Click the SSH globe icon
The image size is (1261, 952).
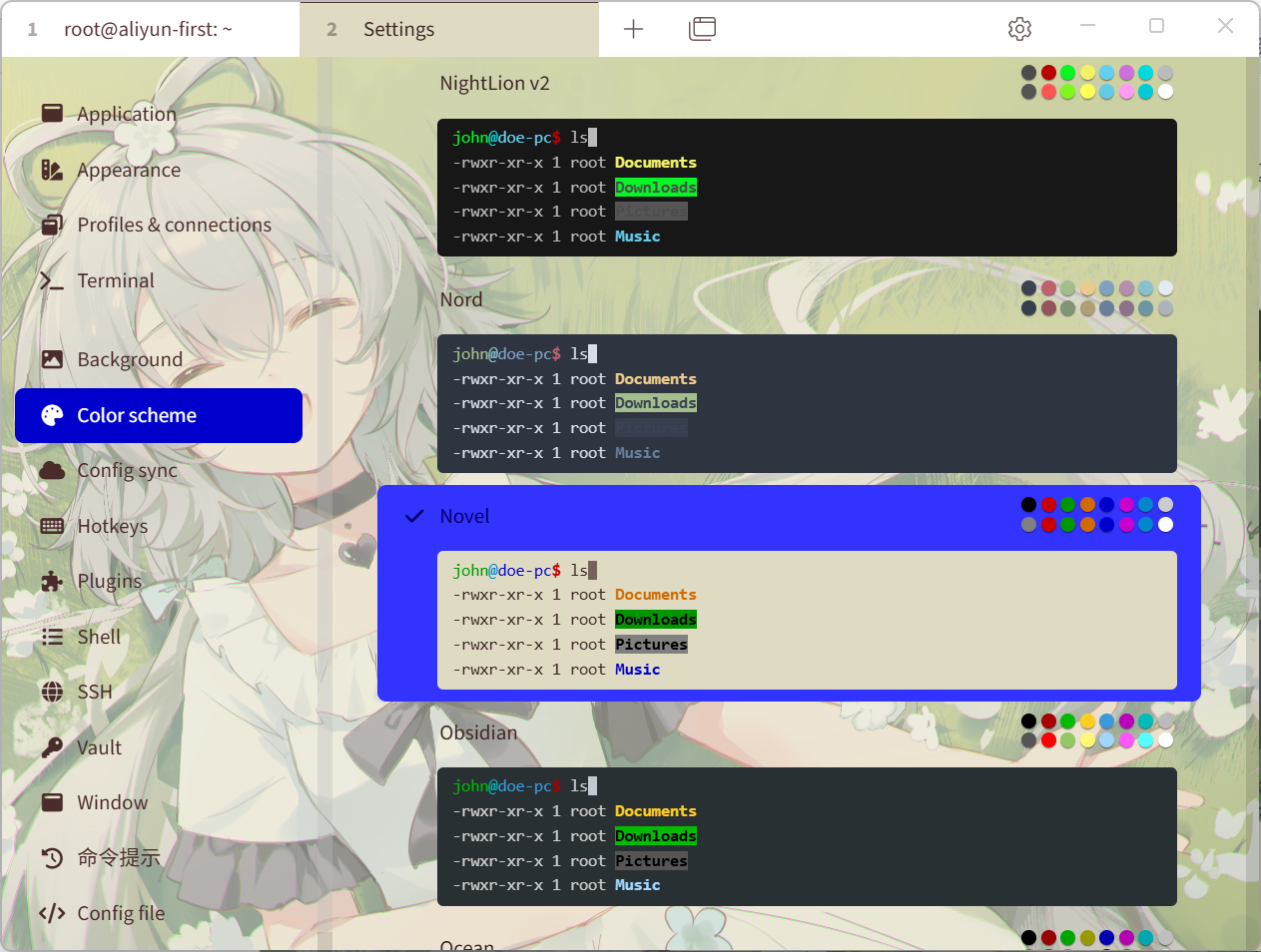[x=53, y=692]
